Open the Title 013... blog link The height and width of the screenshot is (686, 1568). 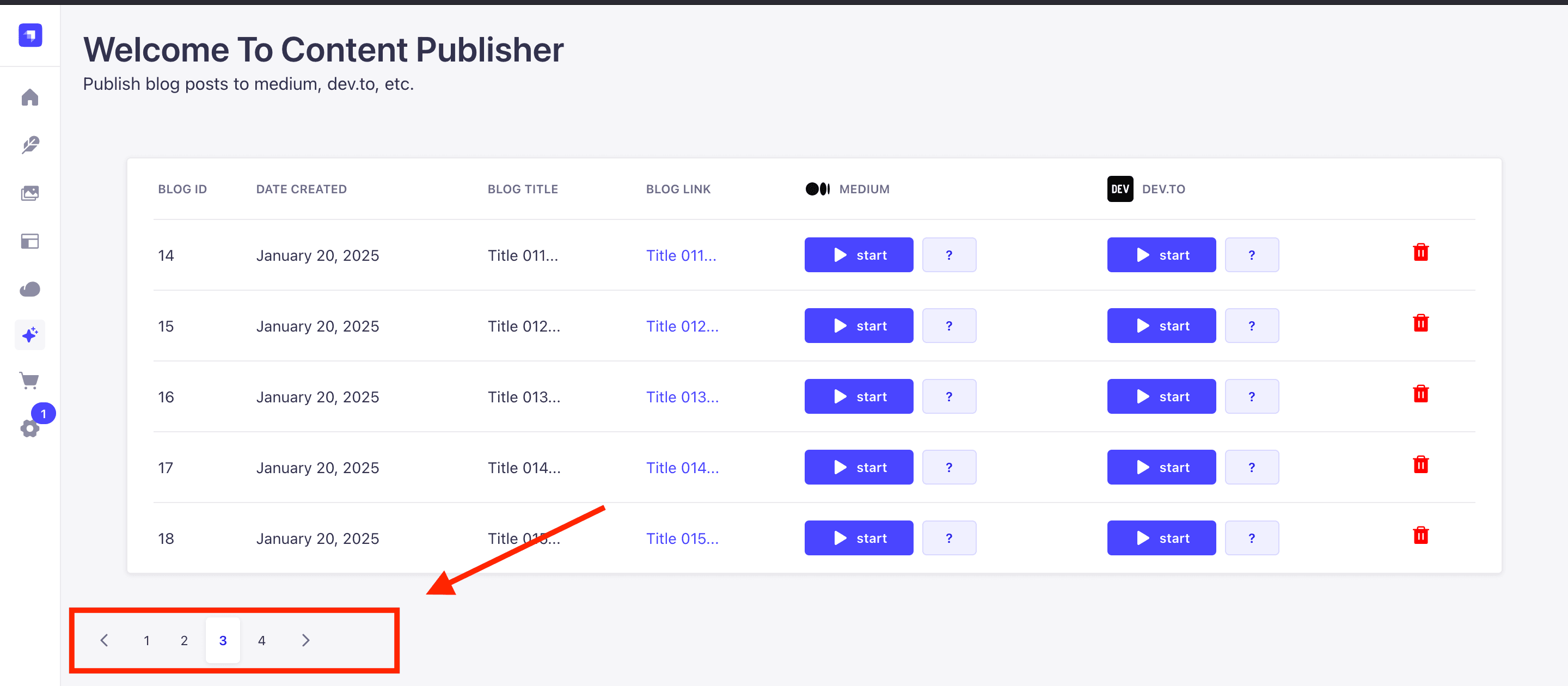(x=682, y=397)
